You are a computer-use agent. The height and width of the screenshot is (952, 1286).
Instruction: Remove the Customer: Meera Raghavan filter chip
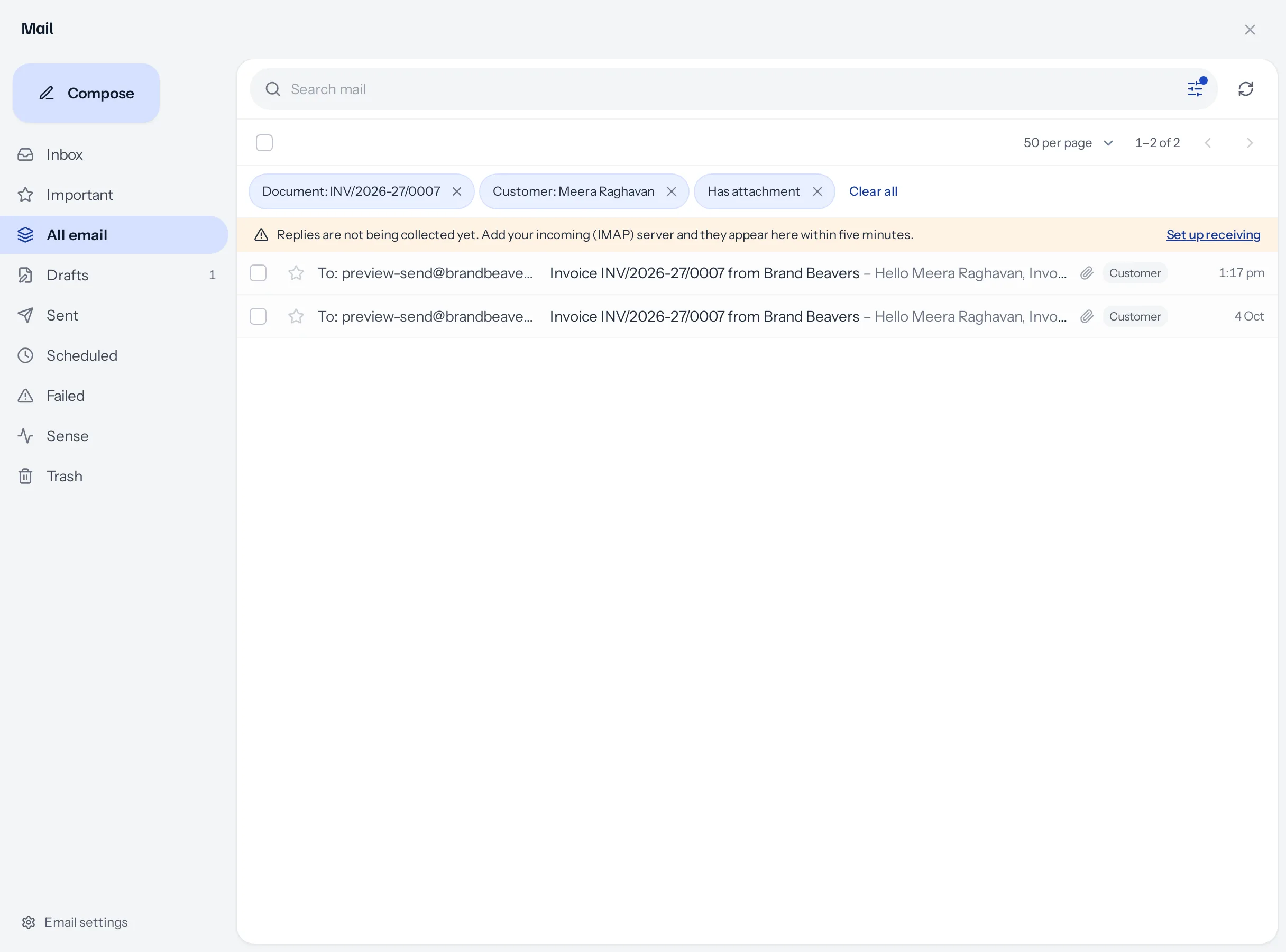(671, 191)
